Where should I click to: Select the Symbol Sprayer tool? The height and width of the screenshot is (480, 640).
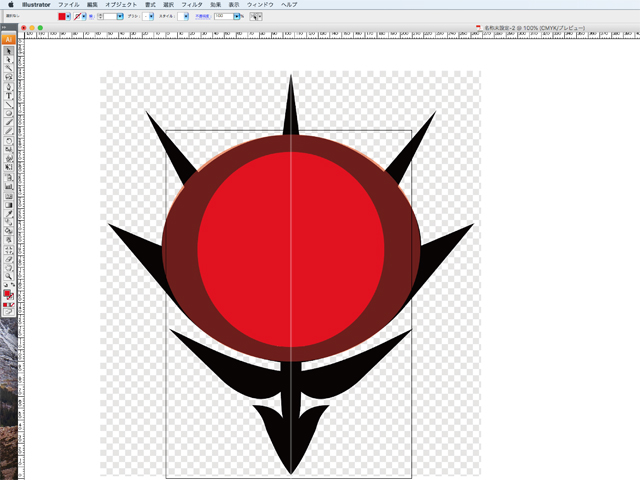click(9, 178)
